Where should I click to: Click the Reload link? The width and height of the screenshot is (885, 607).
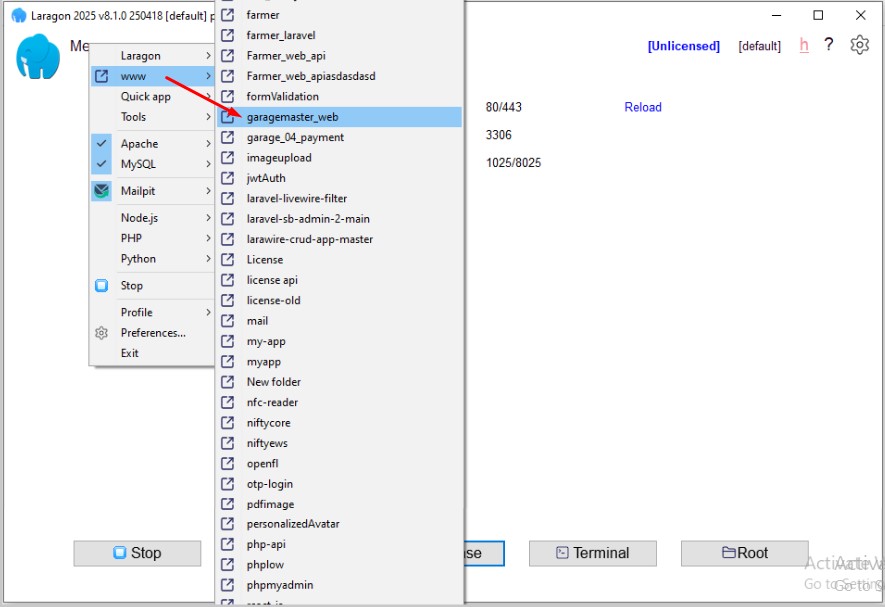(643, 107)
